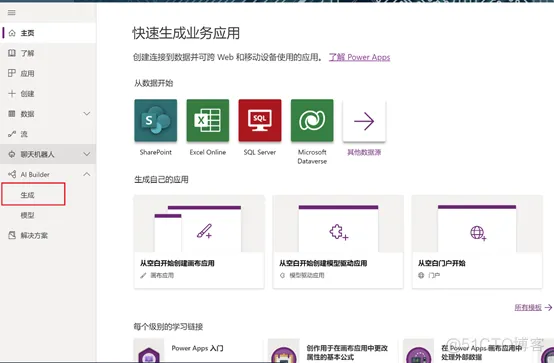Click the formulas learning card round icon
554x363 pixels.
point(284,355)
